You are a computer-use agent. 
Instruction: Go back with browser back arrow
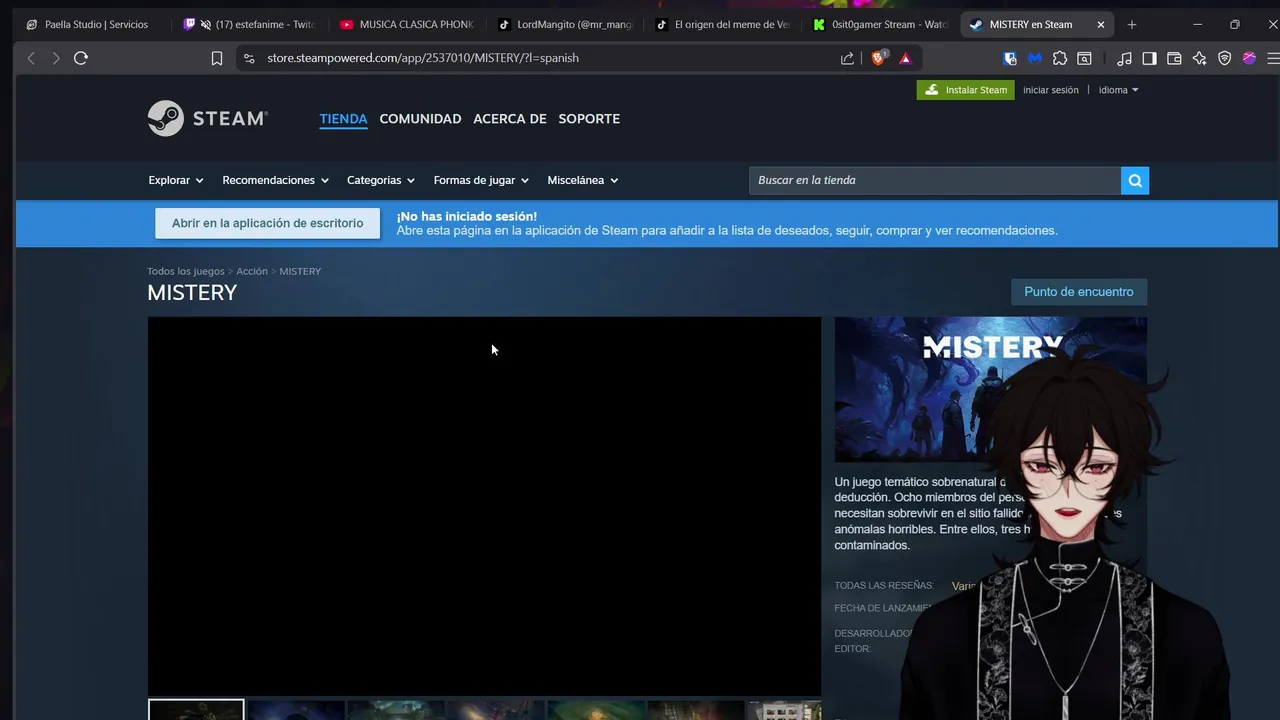click(x=31, y=58)
